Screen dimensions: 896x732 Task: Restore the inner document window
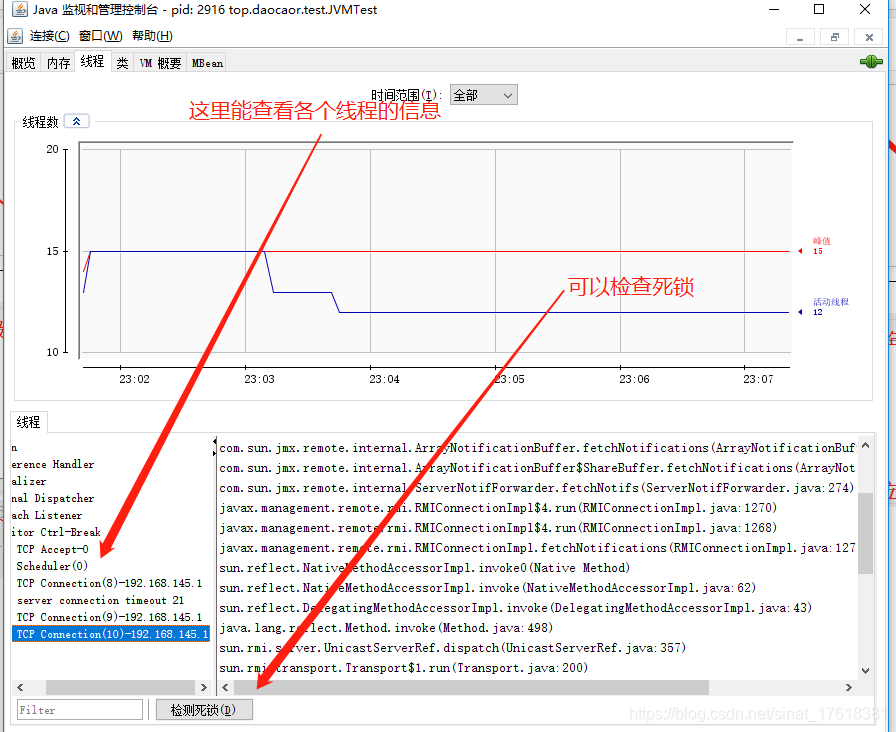coord(834,37)
